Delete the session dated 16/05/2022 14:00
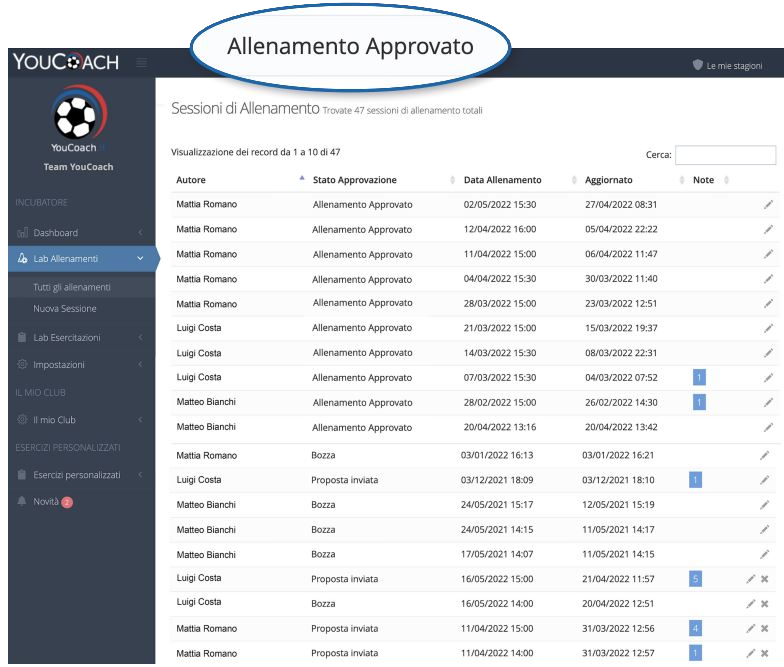The image size is (784, 667). point(765,604)
